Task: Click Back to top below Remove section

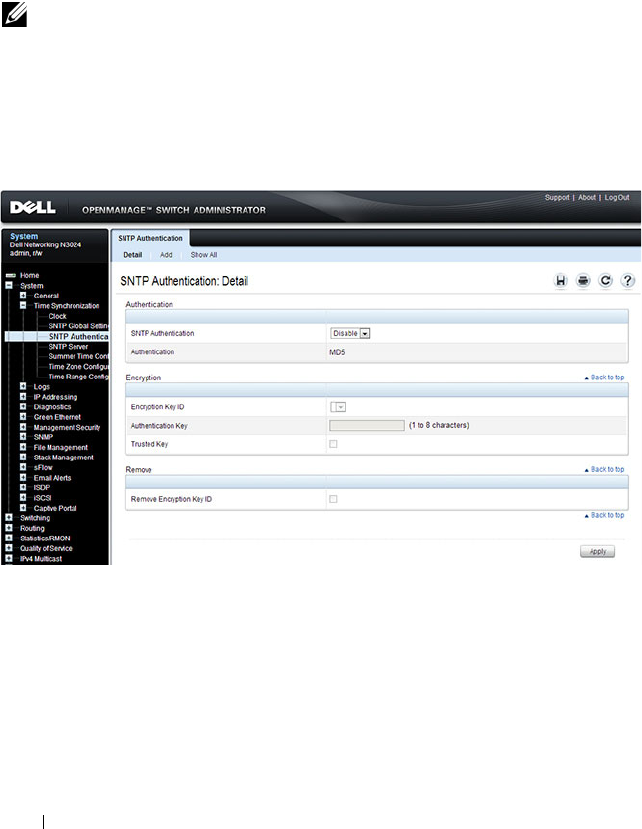Action: tap(604, 515)
